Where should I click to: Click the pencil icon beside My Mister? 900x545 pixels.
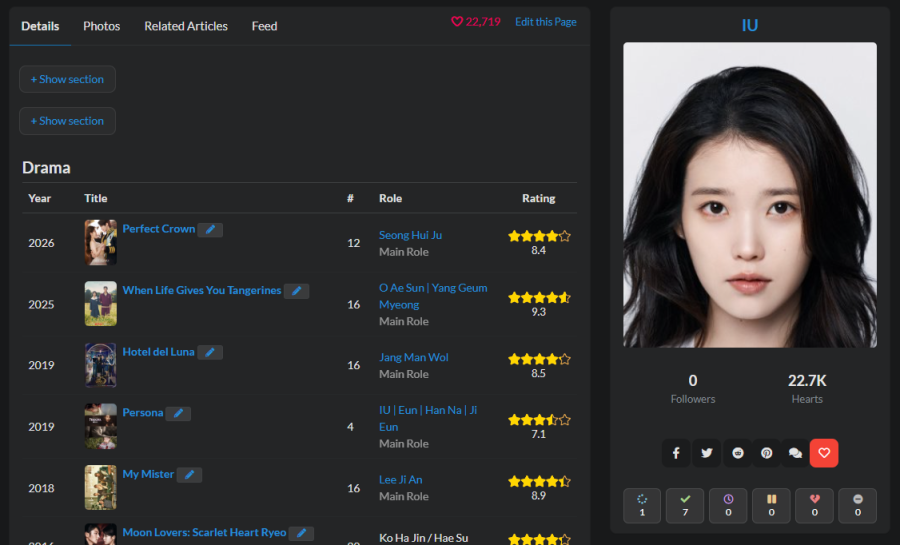pyautogui.click(x=189, y=475)
